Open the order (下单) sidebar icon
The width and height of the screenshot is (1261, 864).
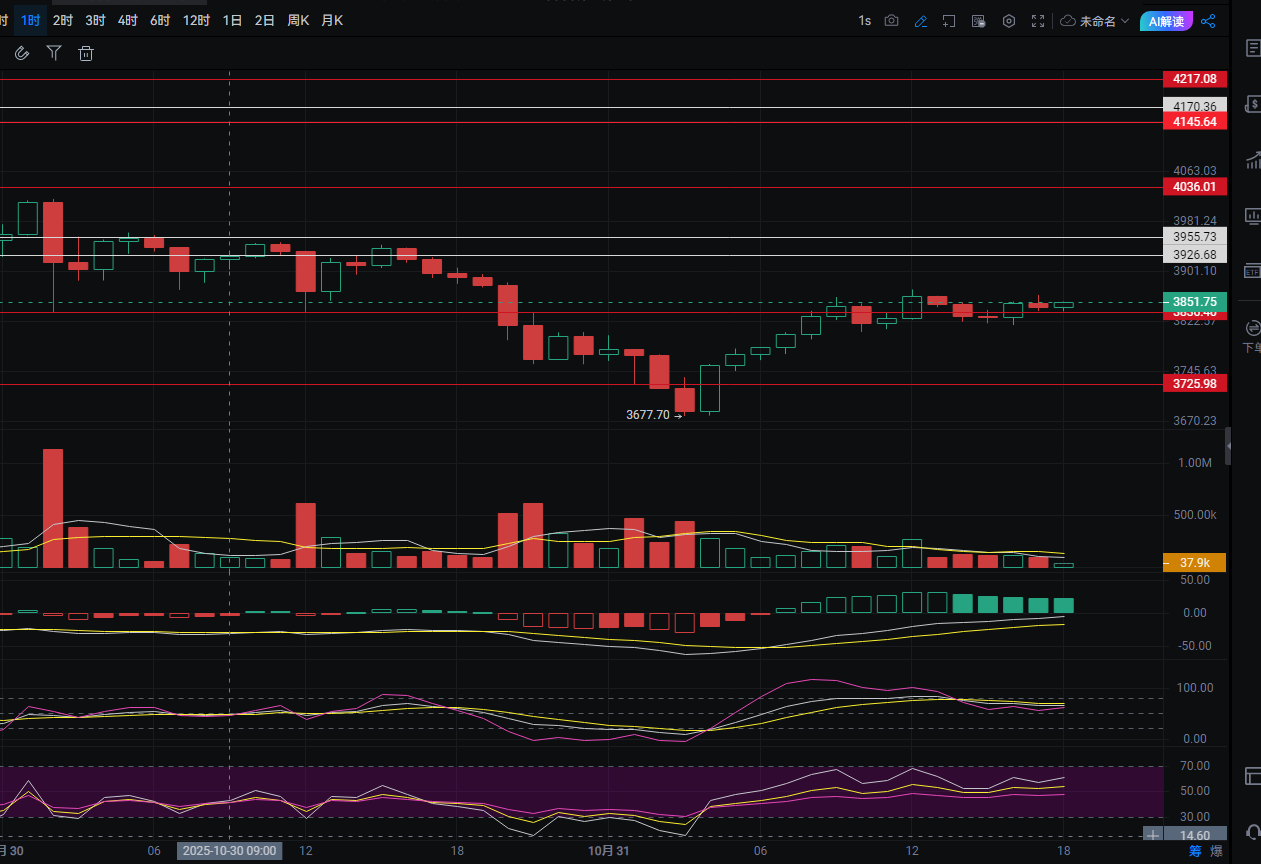[x=1251, y=328]
